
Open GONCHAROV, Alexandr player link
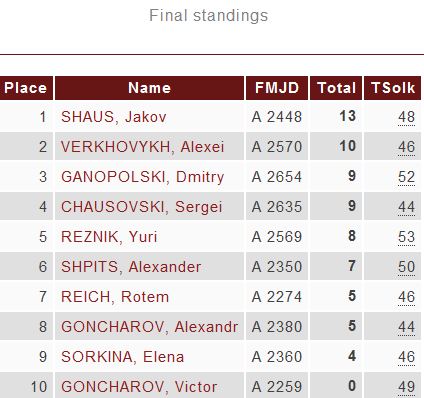(x=150, y=327)
